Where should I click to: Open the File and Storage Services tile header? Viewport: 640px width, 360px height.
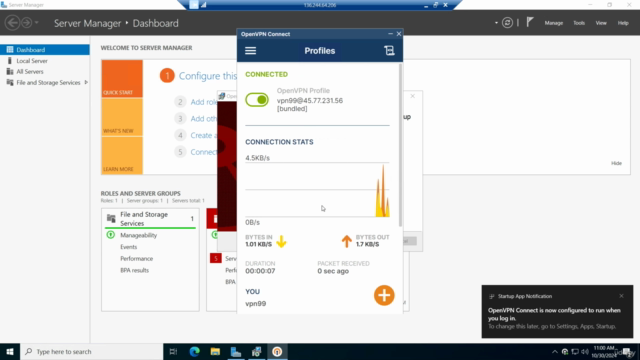(150, 219)
